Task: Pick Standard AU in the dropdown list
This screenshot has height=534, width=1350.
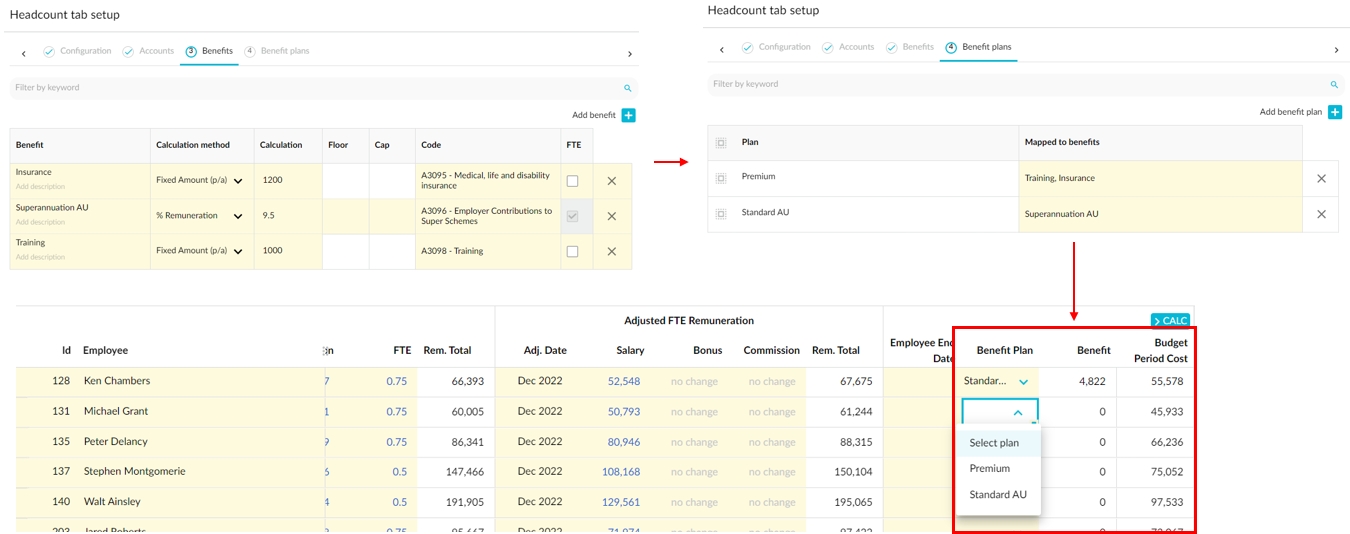Action: click(x=997, y=494)
